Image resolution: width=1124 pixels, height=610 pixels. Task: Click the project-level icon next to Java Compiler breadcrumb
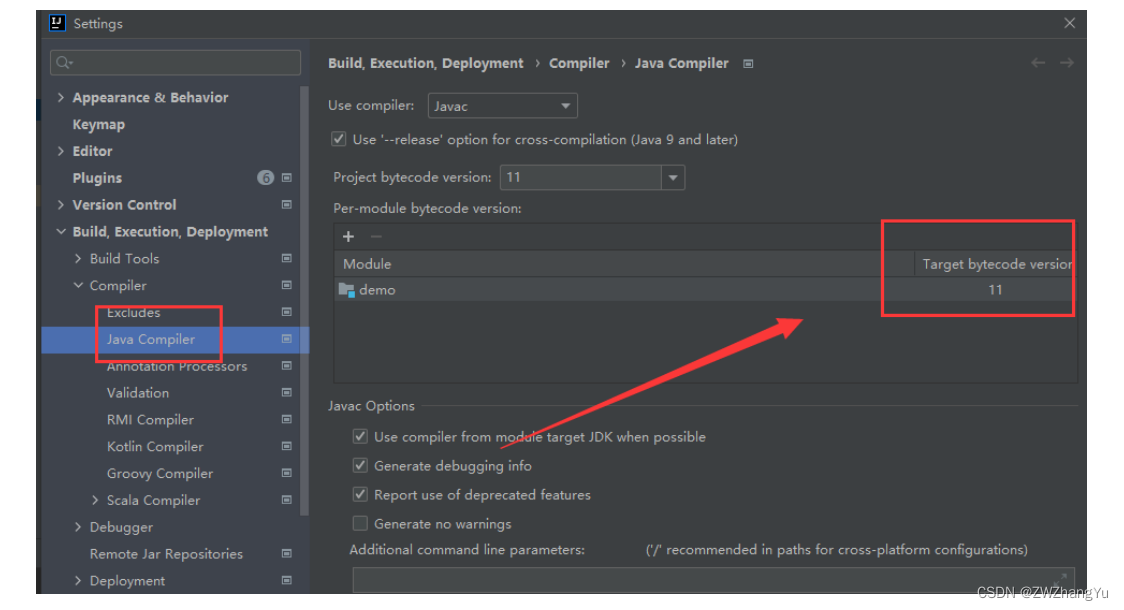748,64
